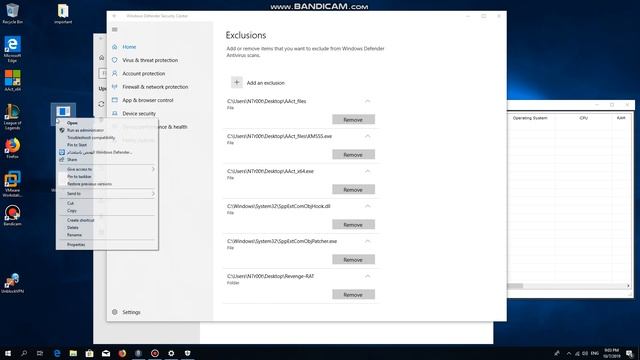Screen dimensions: 640x360
Task: Open taskbar Search
Action: (24, 353)
